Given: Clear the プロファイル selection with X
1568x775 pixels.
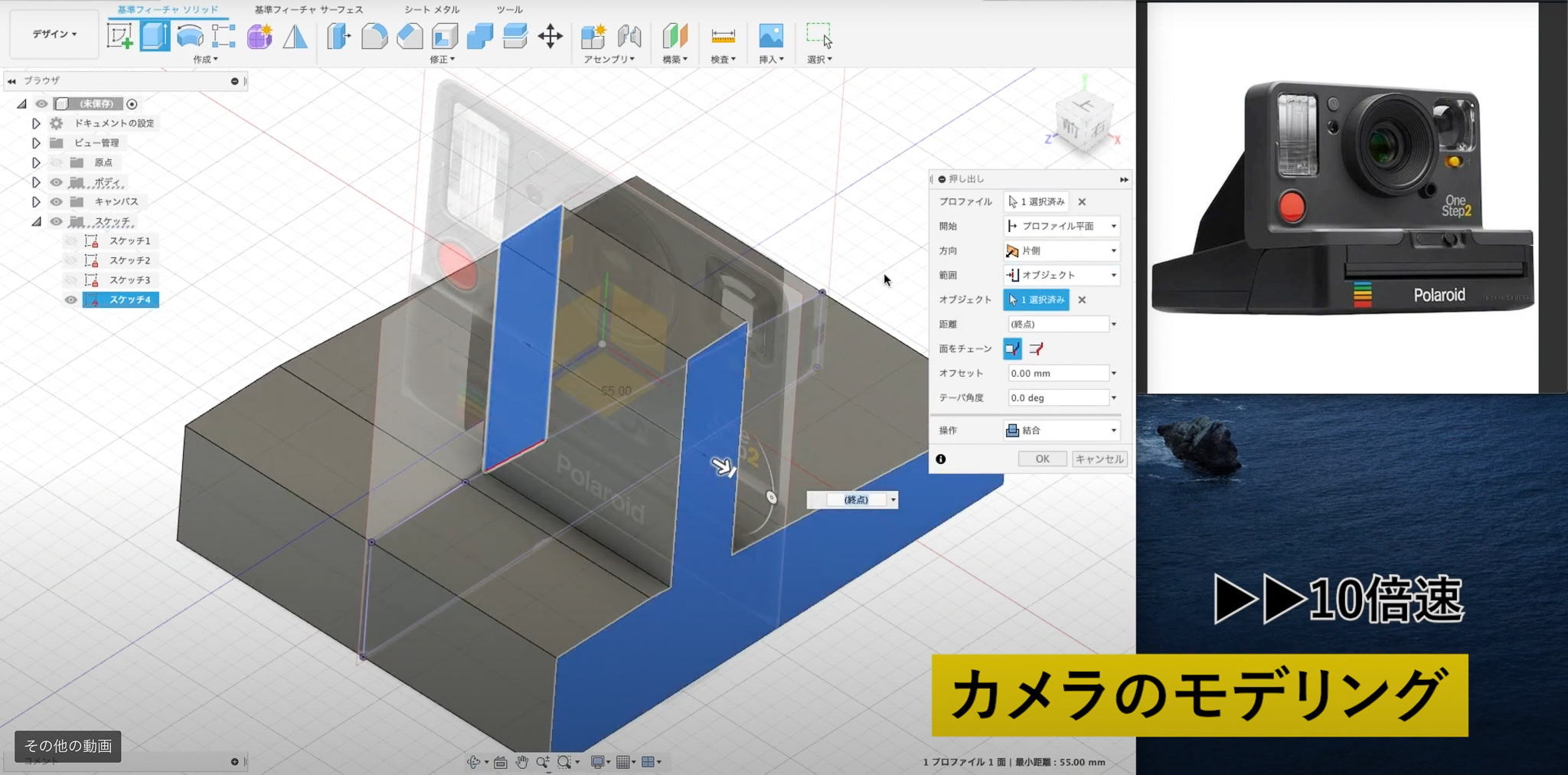Looking at the screenshot, I should coord(1082,202).
